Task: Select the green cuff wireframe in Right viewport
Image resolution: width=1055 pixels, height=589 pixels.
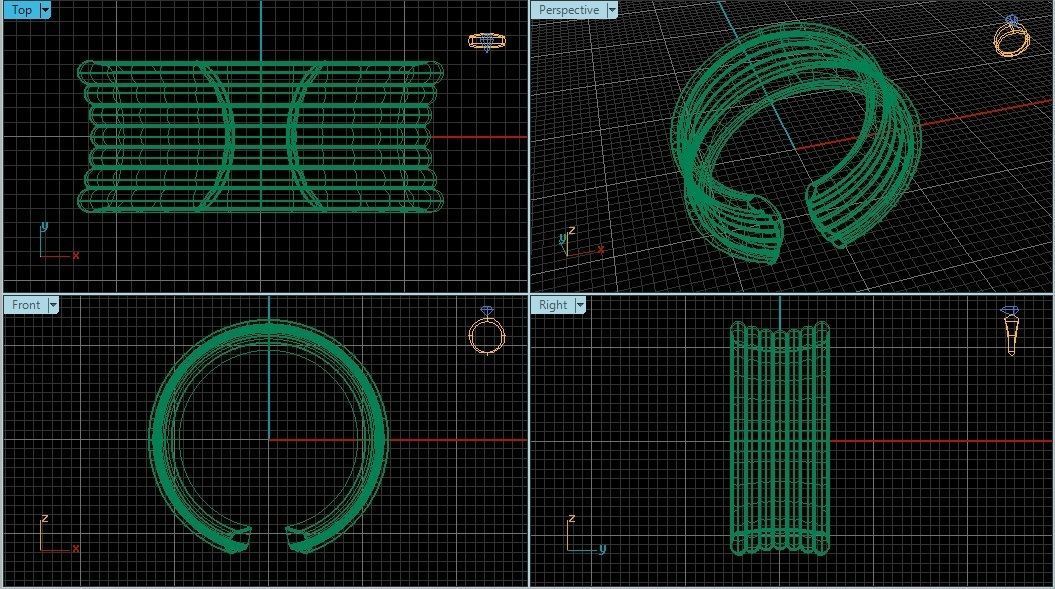Action: pyautogui.click(x=780, y=439)
